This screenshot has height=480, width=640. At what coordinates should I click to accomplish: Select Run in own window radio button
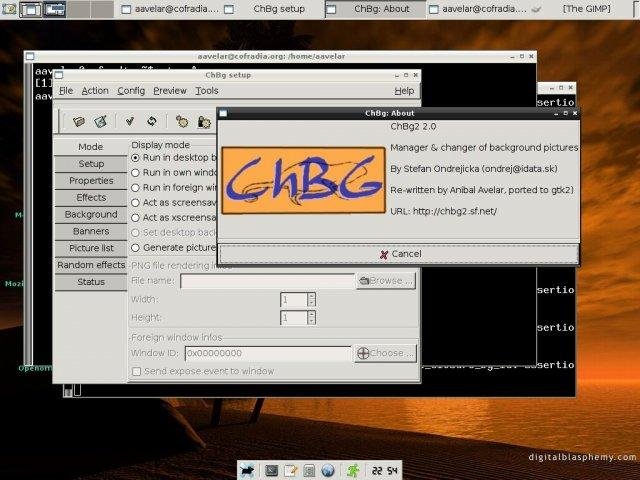[x=136, y=173]
